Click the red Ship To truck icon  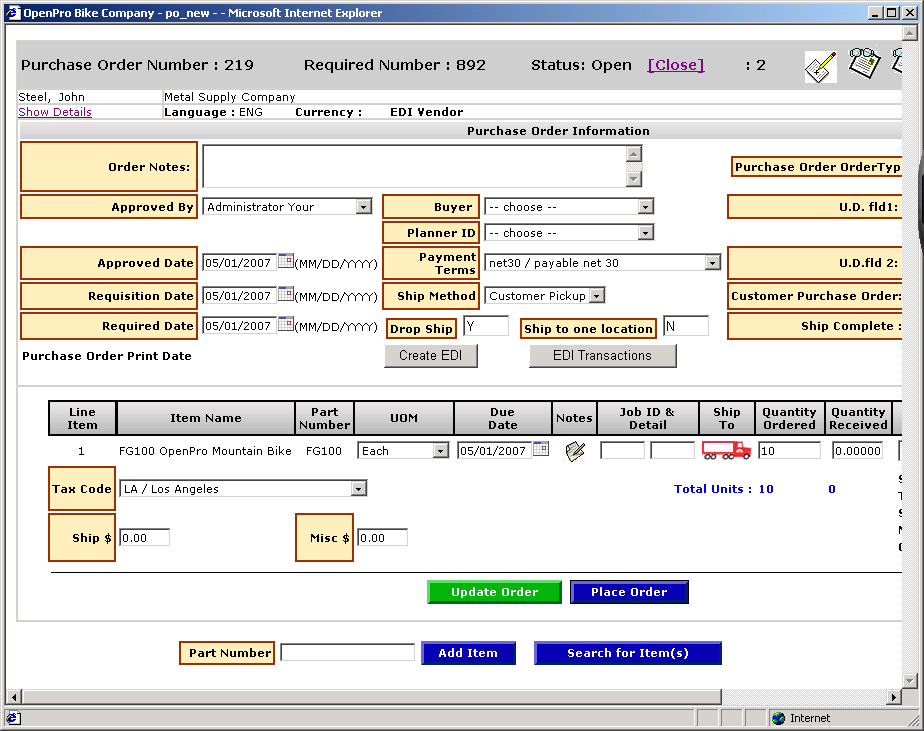click(x=726, y=450)
